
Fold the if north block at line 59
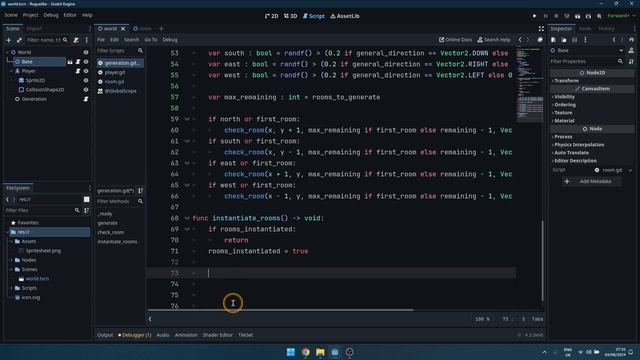click(187, 119)
